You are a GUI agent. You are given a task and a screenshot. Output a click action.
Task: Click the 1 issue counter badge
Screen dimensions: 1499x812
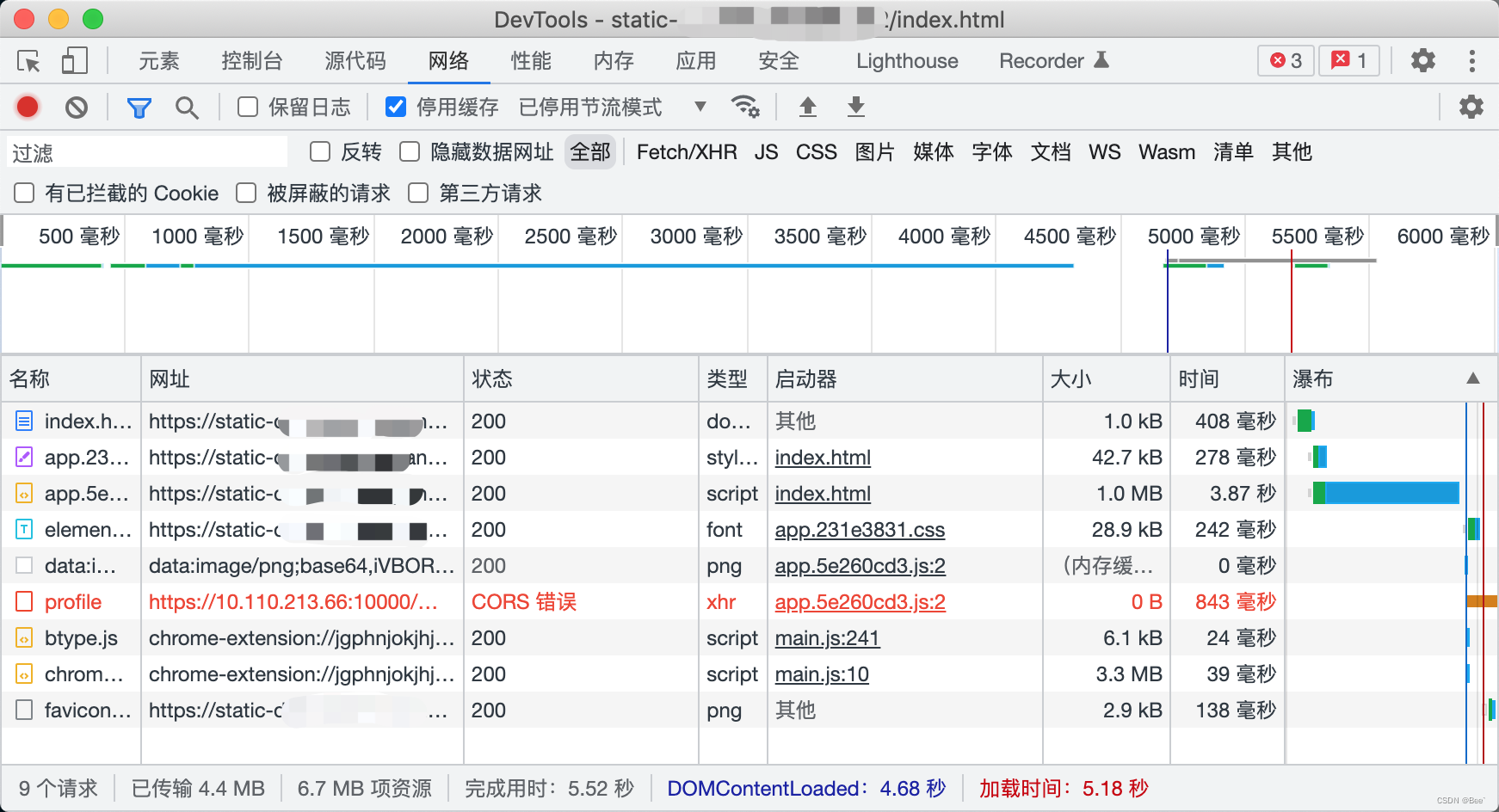pyautogui.click(x=1348, y=60)
